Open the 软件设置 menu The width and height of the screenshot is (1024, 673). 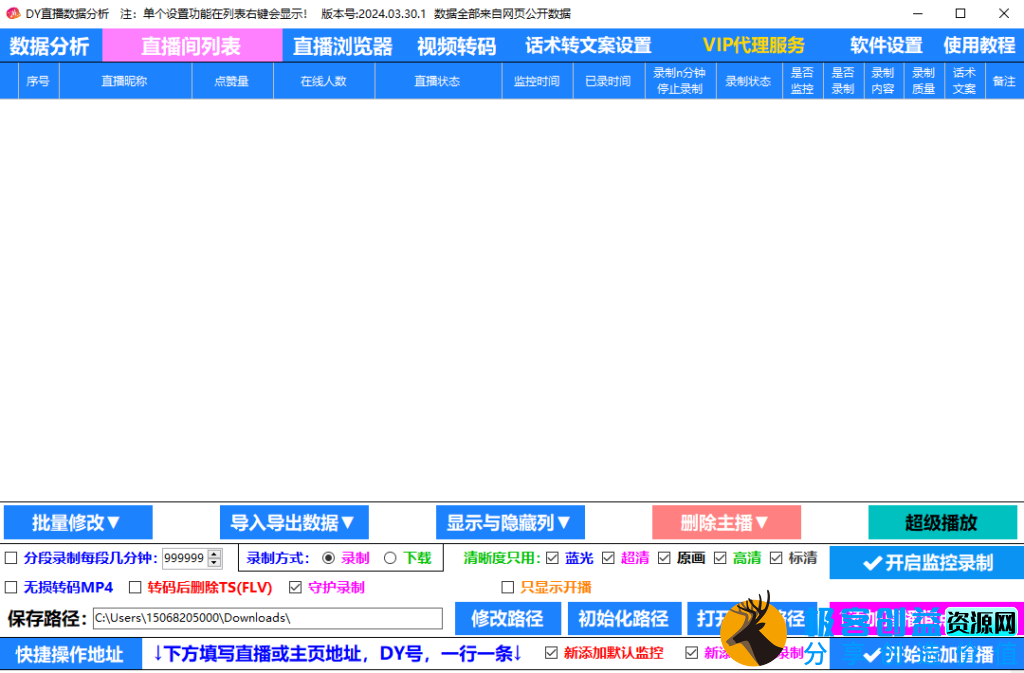click(886, 45)
